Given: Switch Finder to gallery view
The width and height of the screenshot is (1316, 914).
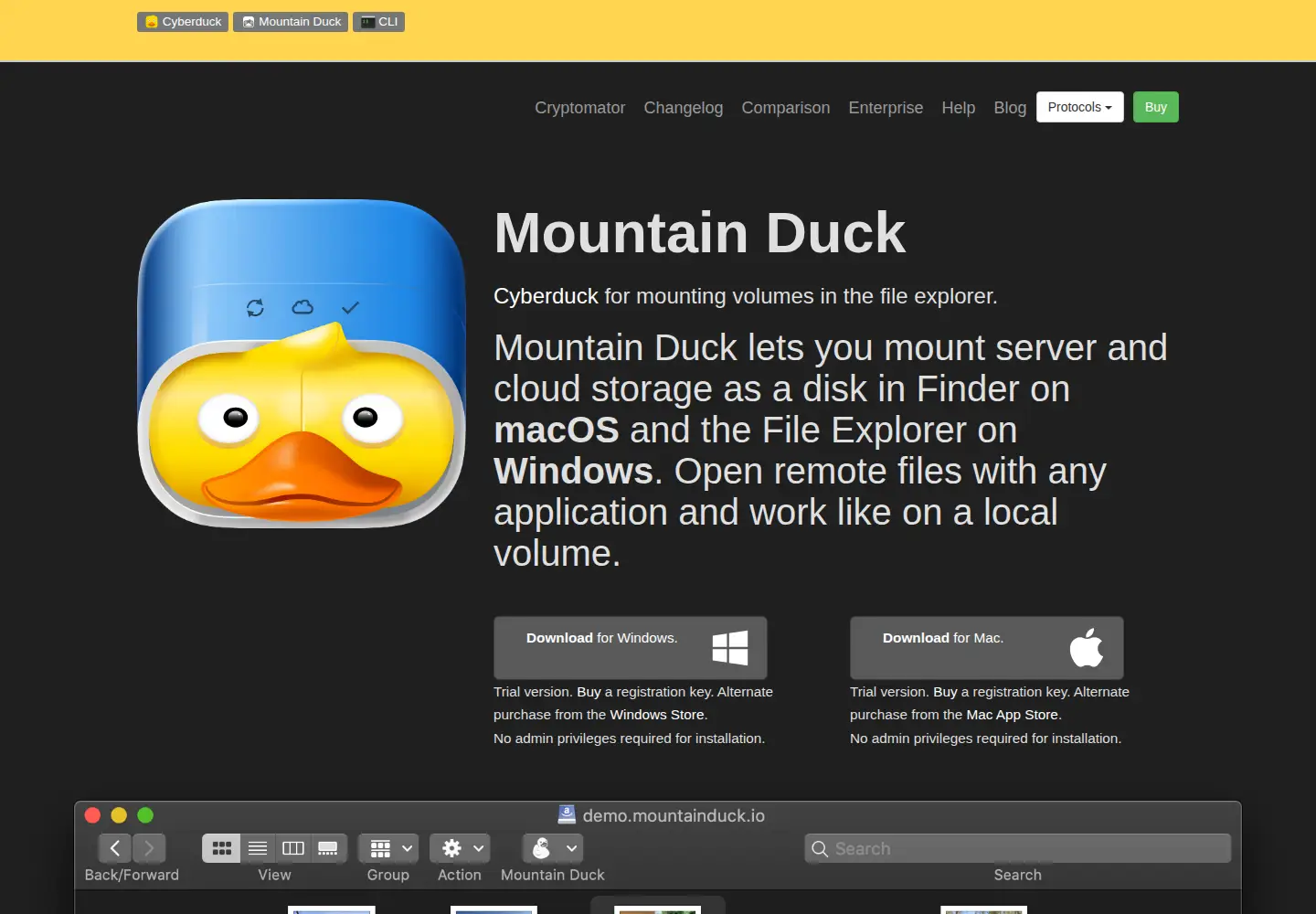Looking at the screenshot, I should pyautogui.click(x=328, y=848).
